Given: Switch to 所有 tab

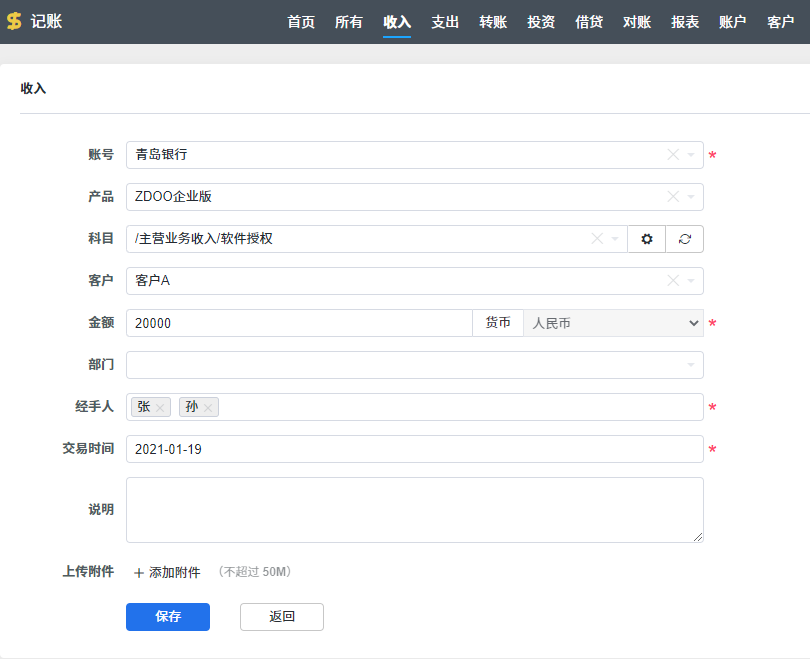Looking at the screenshot, I should click(x=349, y=22).
